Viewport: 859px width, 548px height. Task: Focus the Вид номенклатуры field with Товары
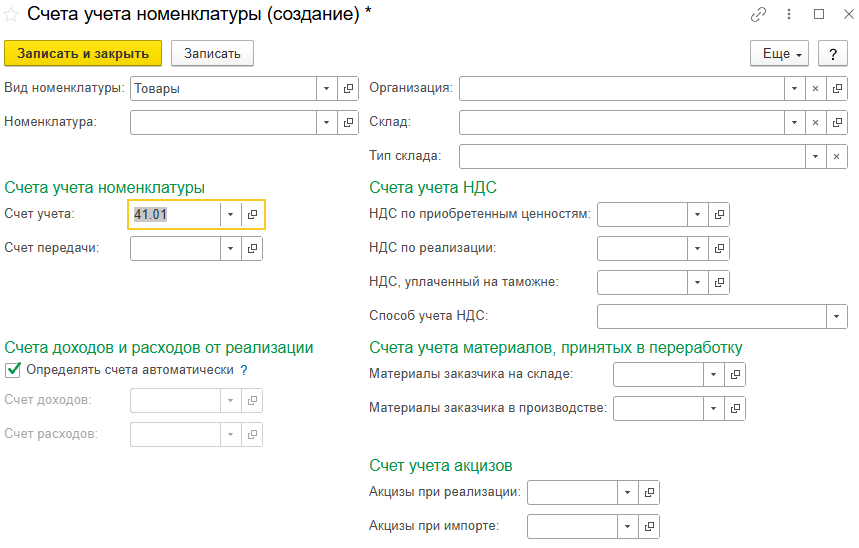223,88
